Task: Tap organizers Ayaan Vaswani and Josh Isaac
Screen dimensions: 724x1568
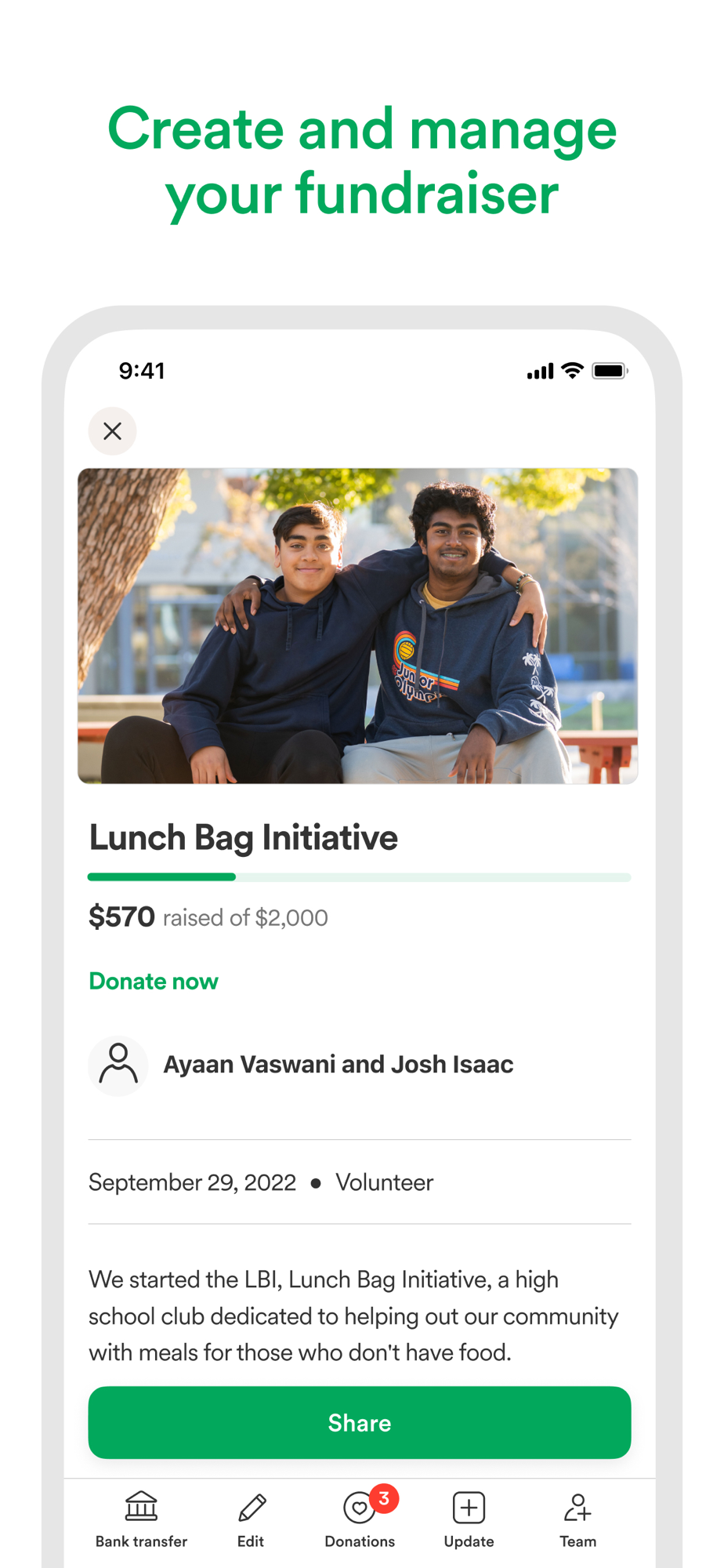Action: coord(338,1064)
